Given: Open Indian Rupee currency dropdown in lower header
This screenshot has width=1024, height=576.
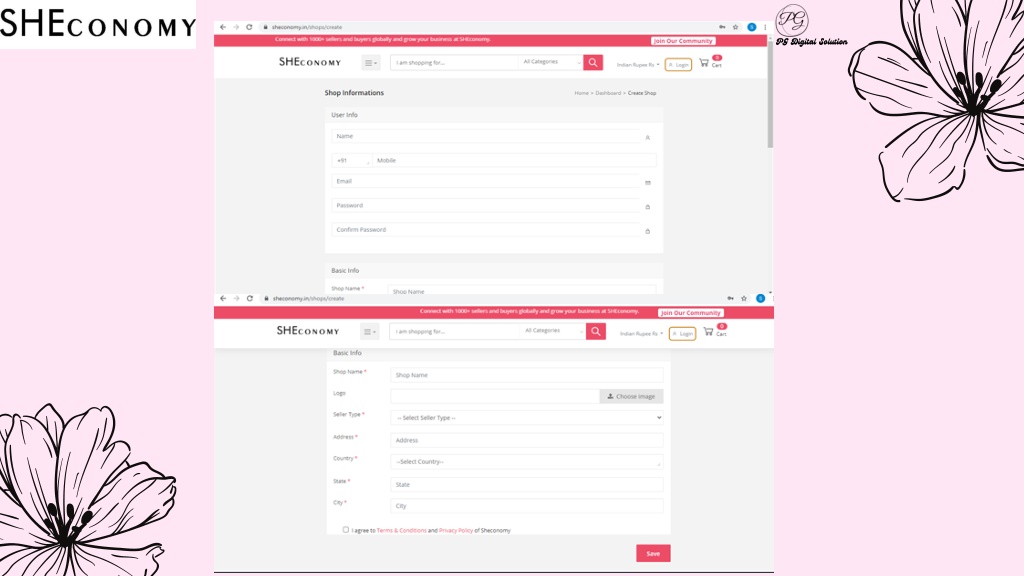Looking at the screenshot, I should 641,334.
